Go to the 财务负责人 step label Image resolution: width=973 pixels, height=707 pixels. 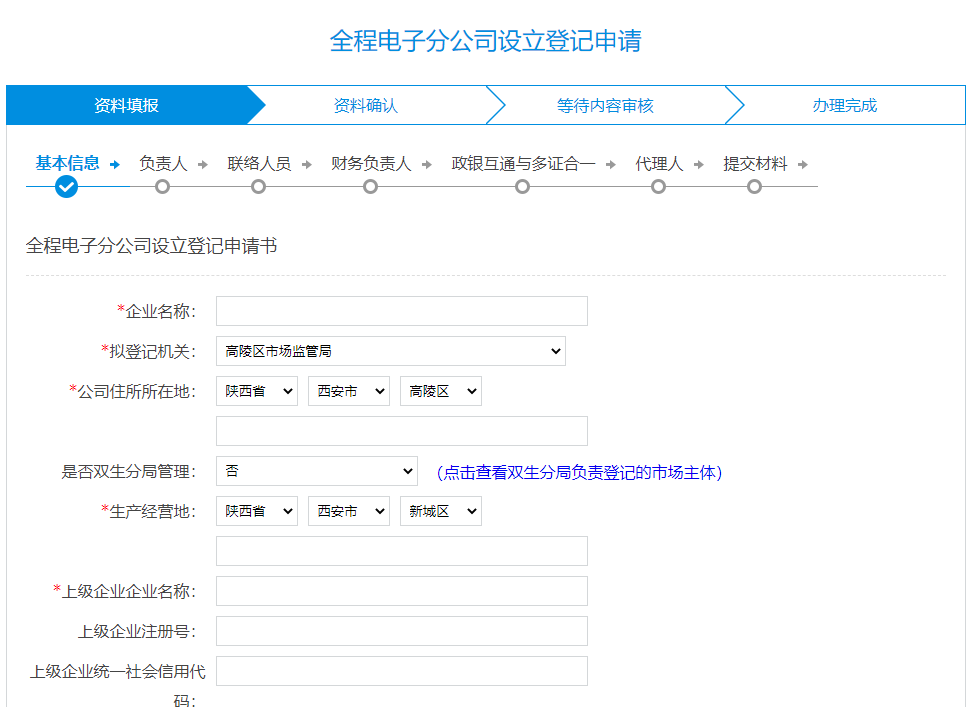(x=371, y=164)
